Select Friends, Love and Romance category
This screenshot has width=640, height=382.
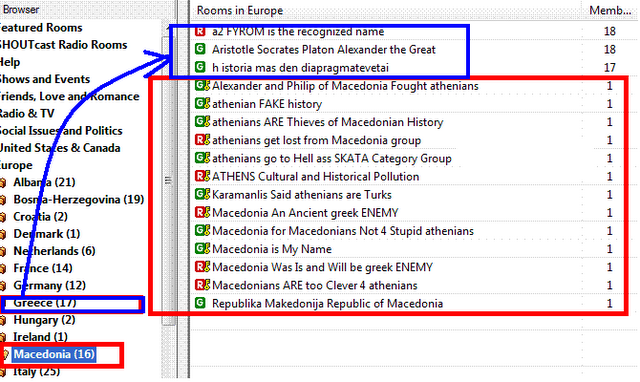click(x=69, y=96)
